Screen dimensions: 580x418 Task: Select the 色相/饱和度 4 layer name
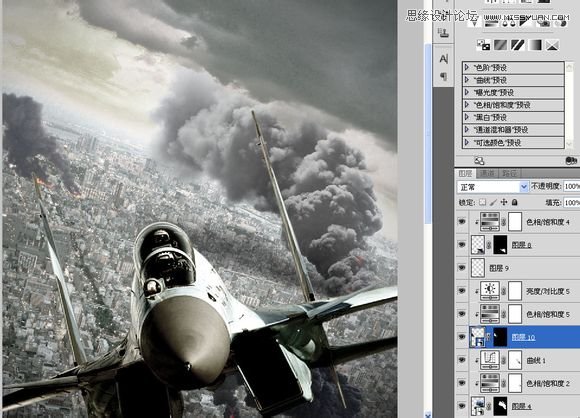[548, 222]
